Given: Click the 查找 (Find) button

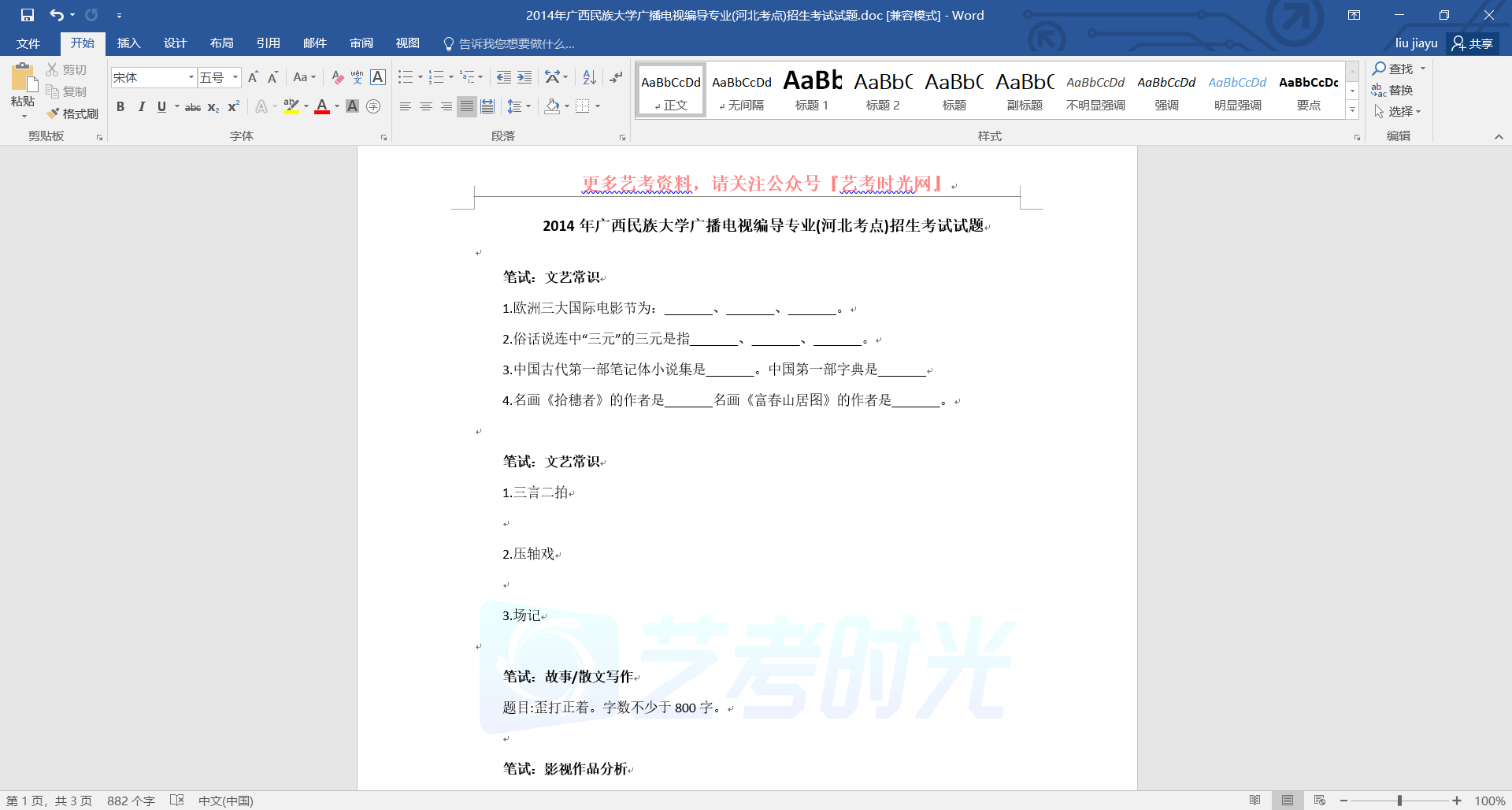Looking at the screenshot, I should 1395,69.
